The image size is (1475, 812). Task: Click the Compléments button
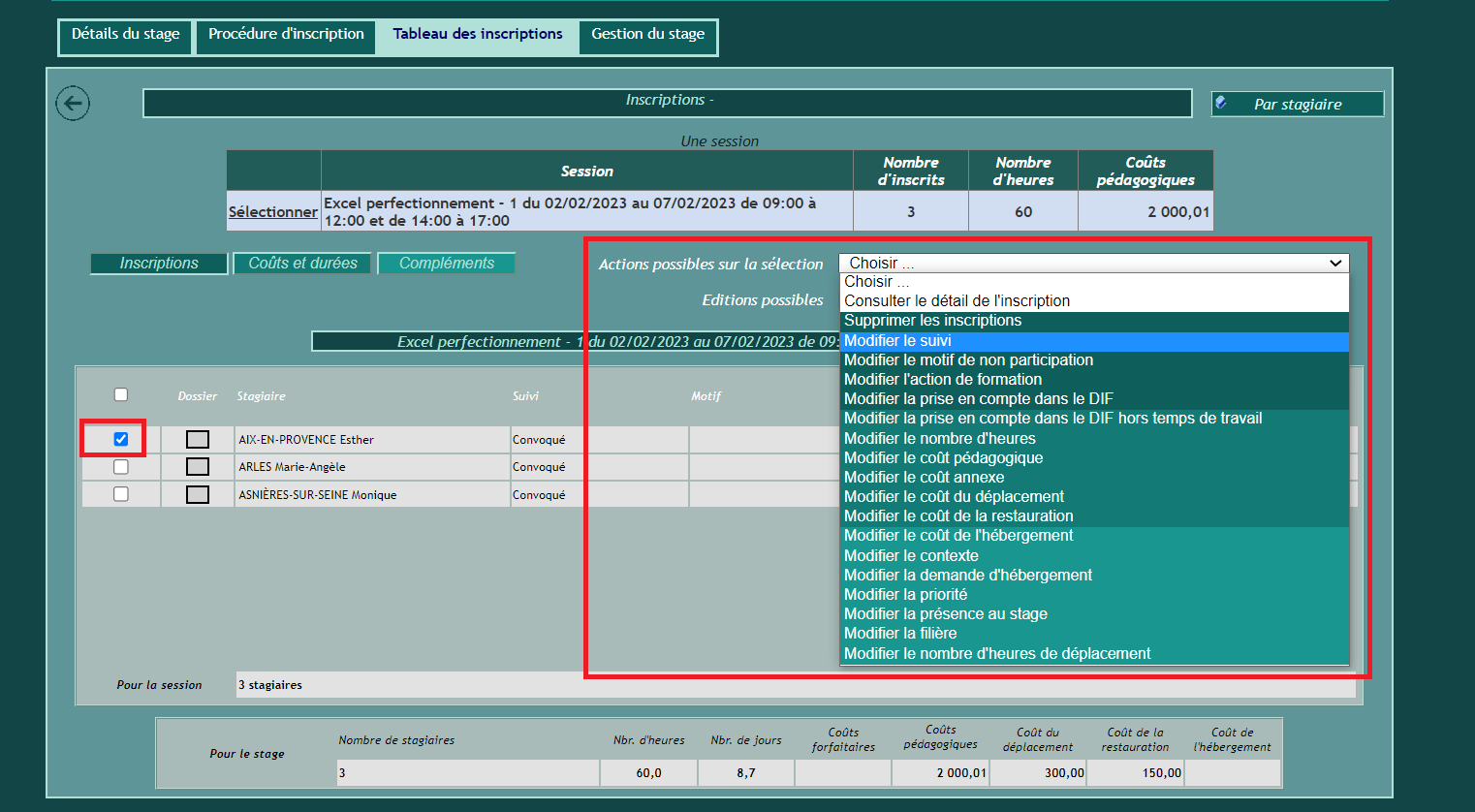click(x=446, y=264)
